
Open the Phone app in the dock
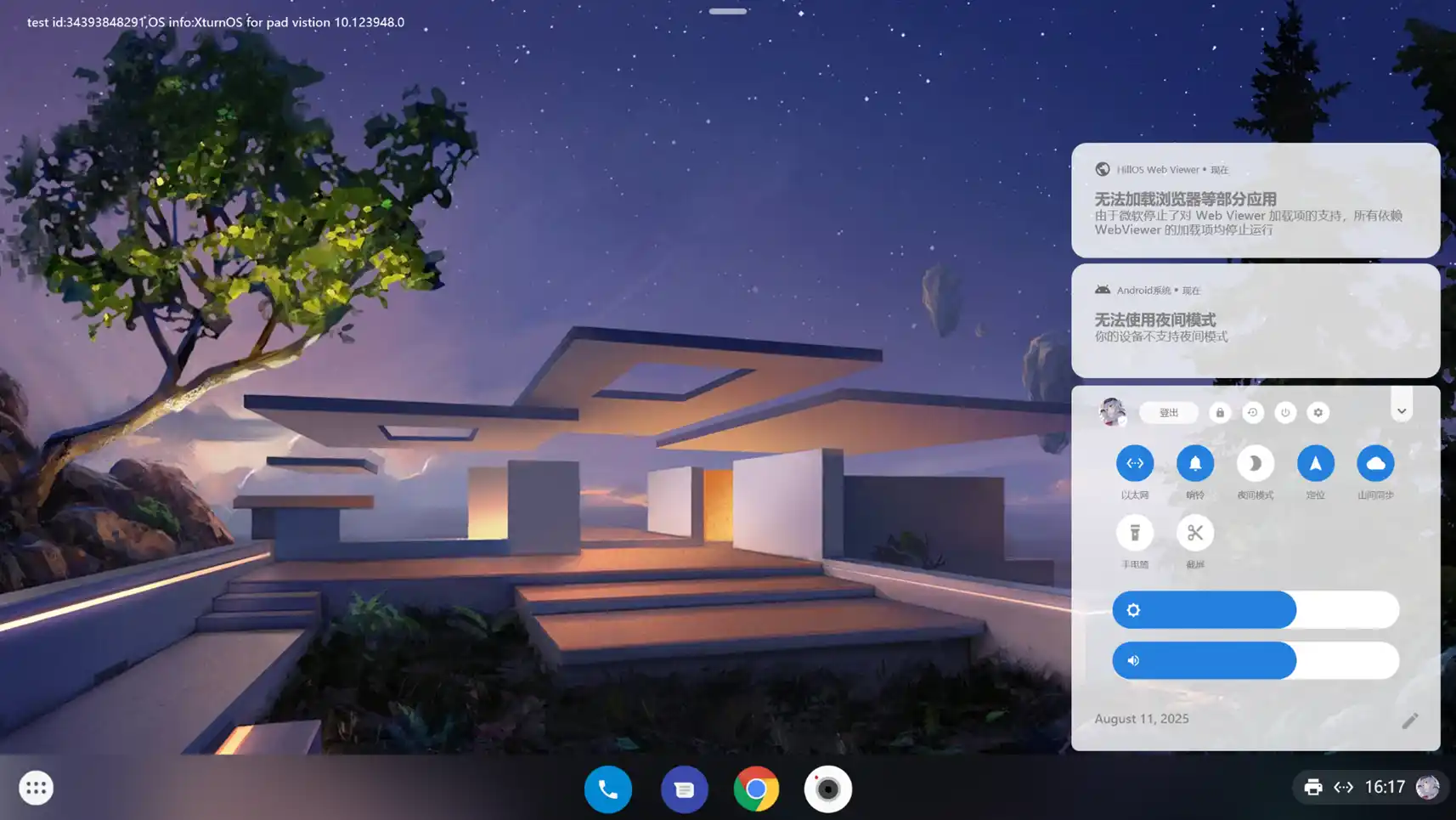607,789
